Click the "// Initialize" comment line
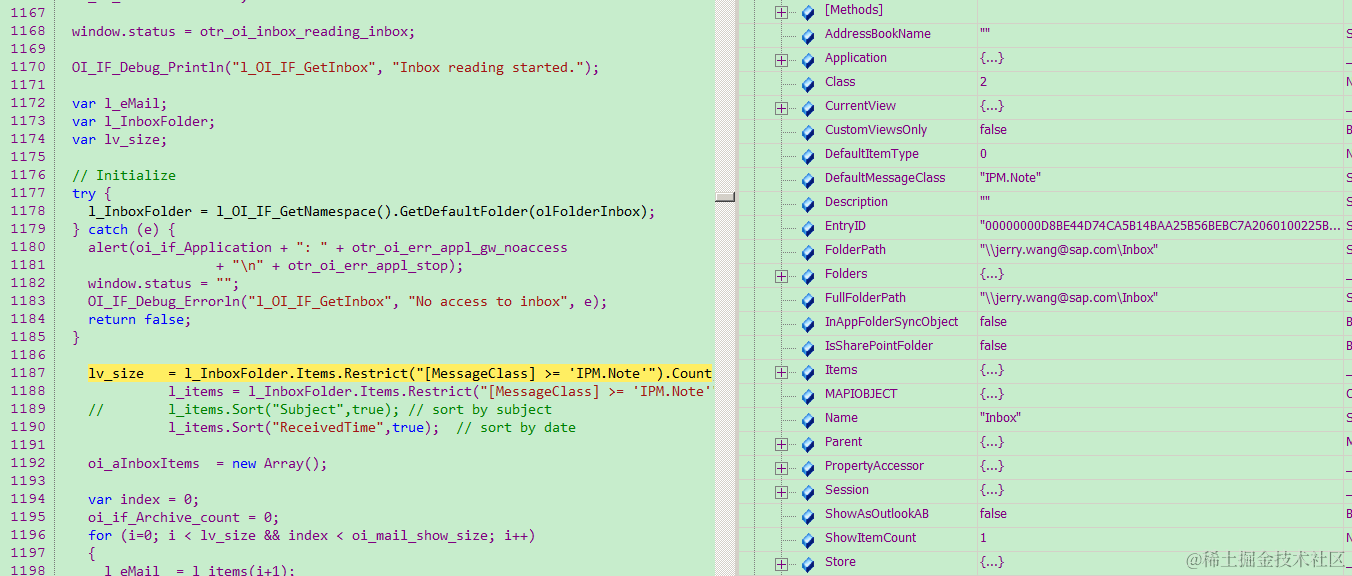This screenshot has height=576, width=1352. coord(124,175)
